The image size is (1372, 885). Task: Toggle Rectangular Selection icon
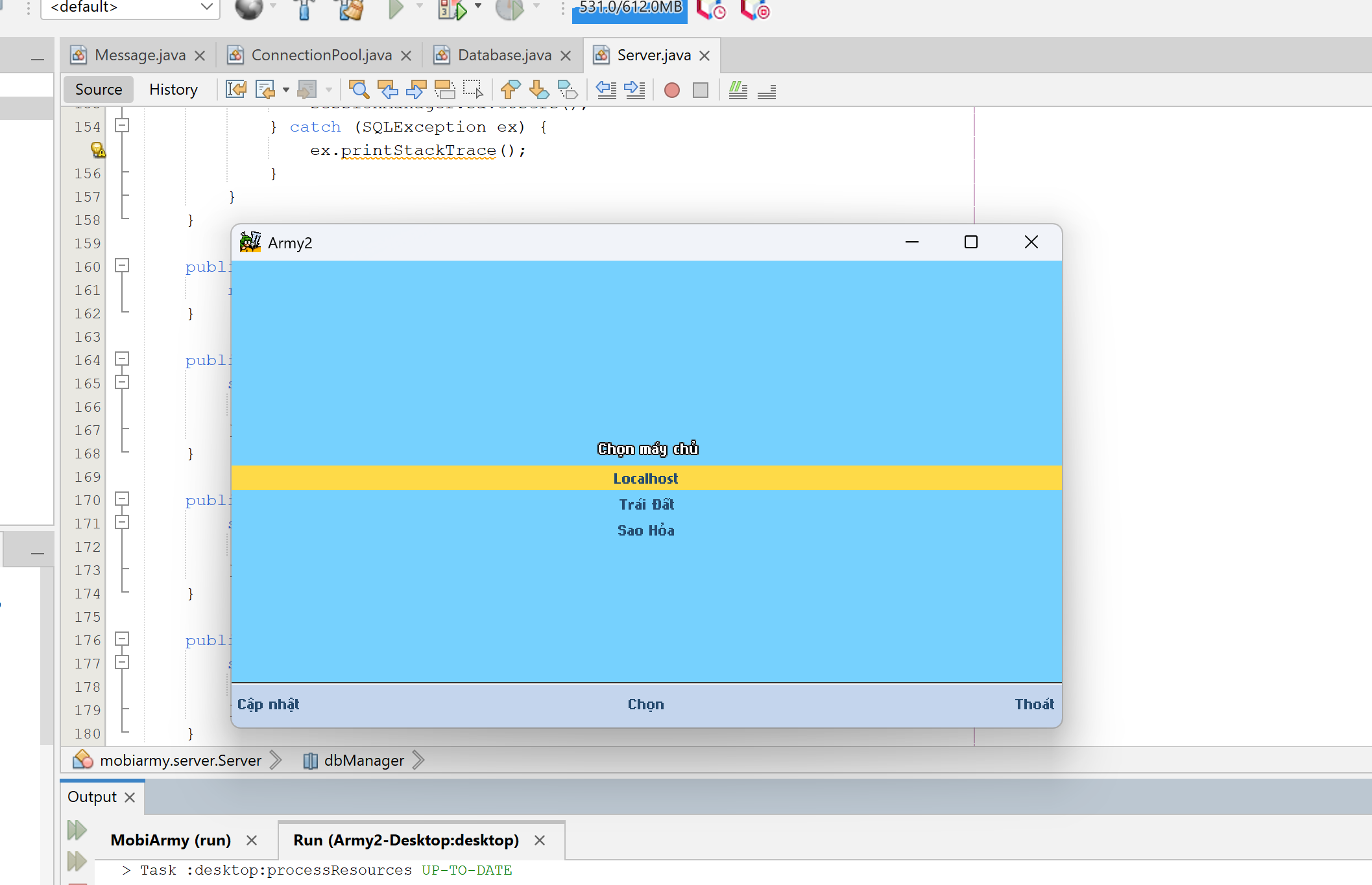(x=473, y=89)
